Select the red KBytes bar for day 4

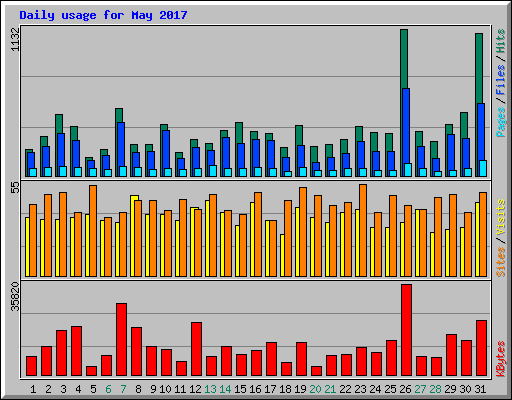[x=76, y=351]
